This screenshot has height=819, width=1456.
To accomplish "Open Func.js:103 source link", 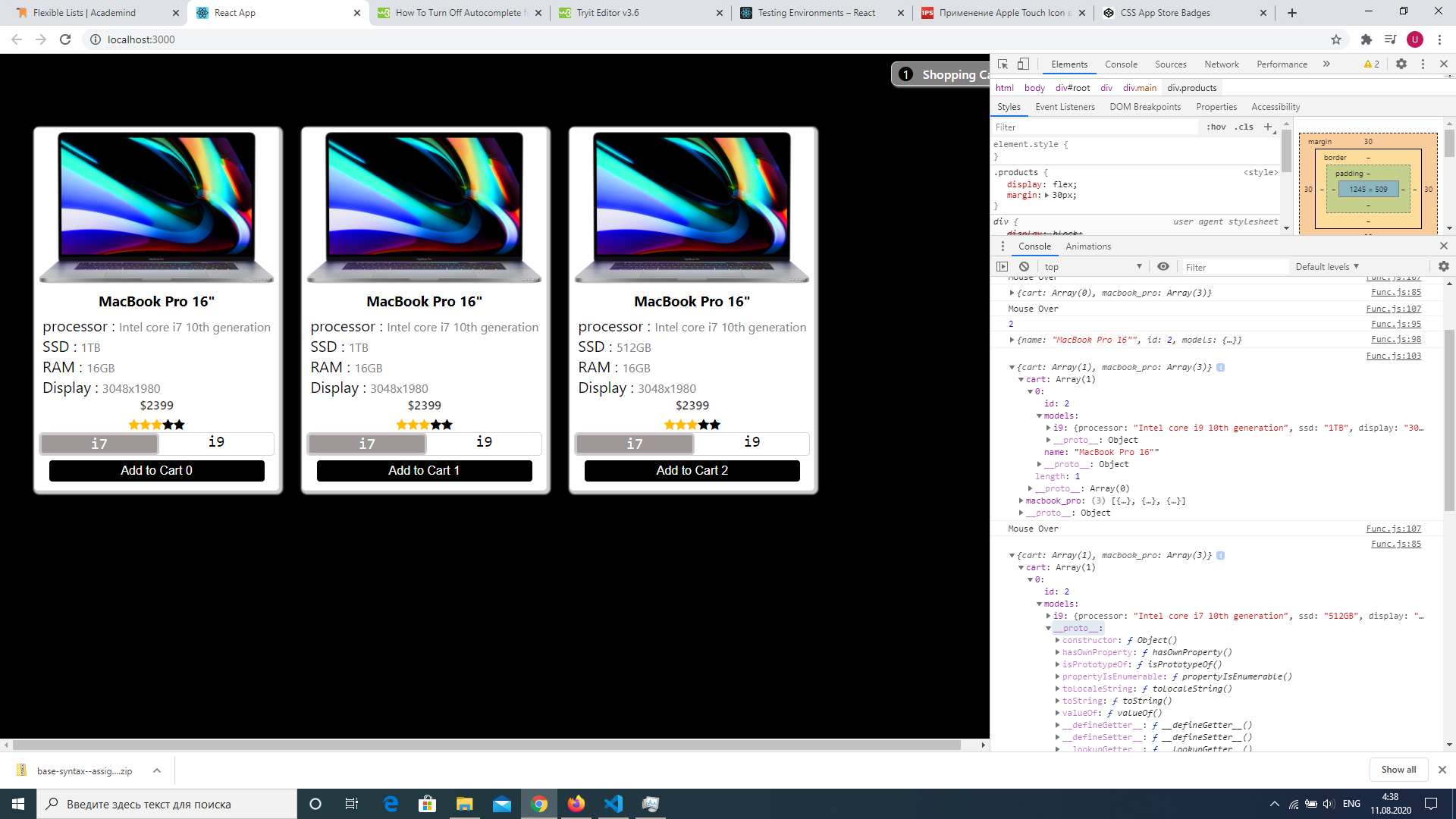I will (x=1393, y=356).
